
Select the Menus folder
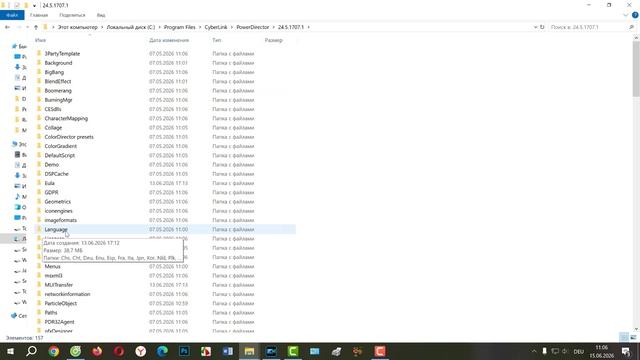[x=52, y=267]
